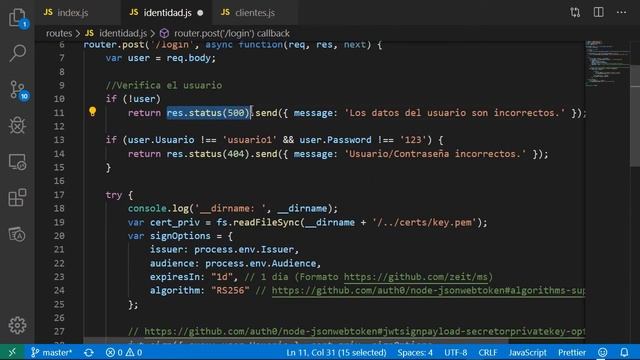Open the Explorer view in activity bar
The height and width of the screenshot is (360, 640).
tap(18, 18)
